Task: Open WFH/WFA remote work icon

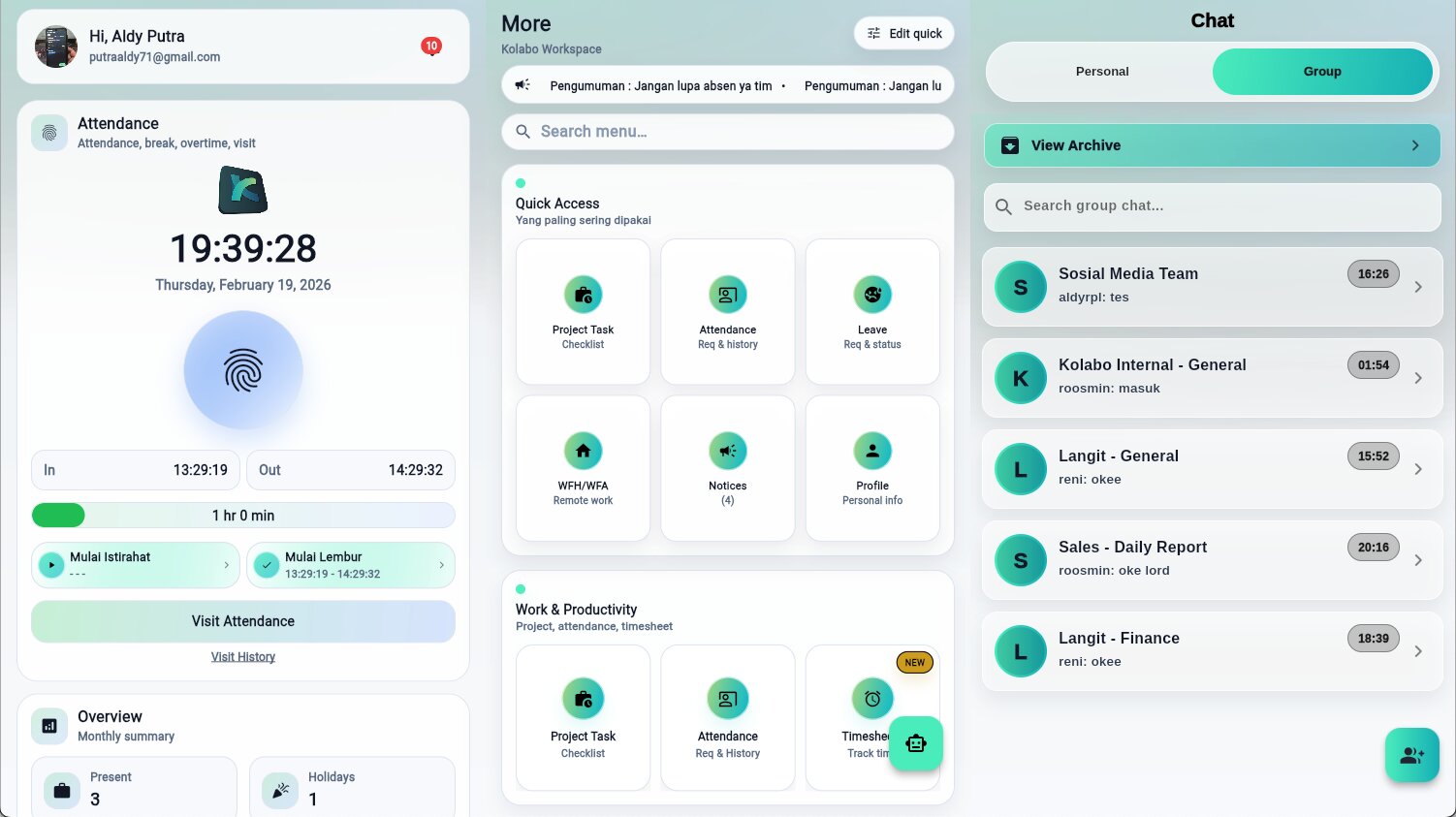Action: [x=583, y=451]
